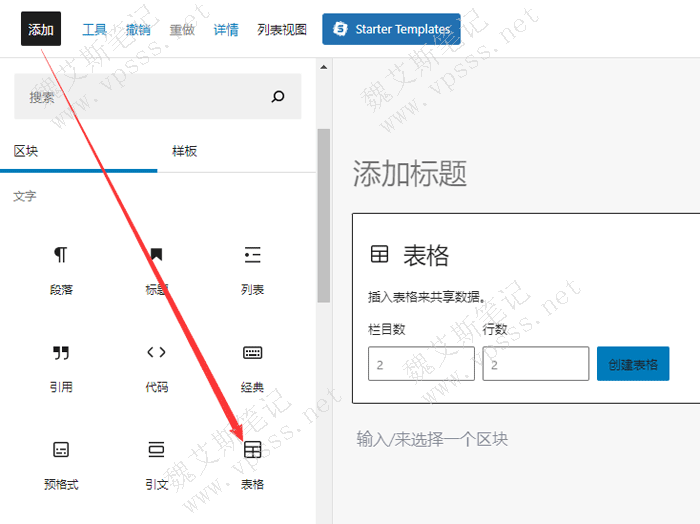Open the 工具 tools menu
700x524 pixels.
pos(94,29)
